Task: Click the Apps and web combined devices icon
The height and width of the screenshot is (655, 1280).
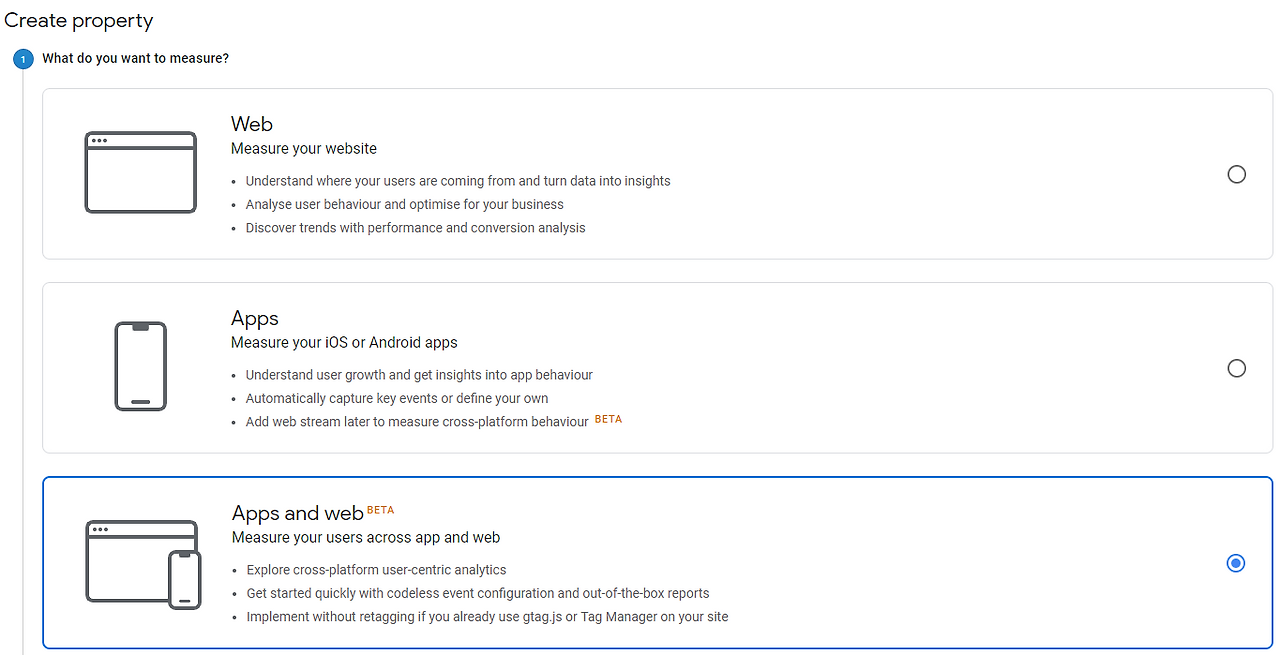Action: coord(143,563)
